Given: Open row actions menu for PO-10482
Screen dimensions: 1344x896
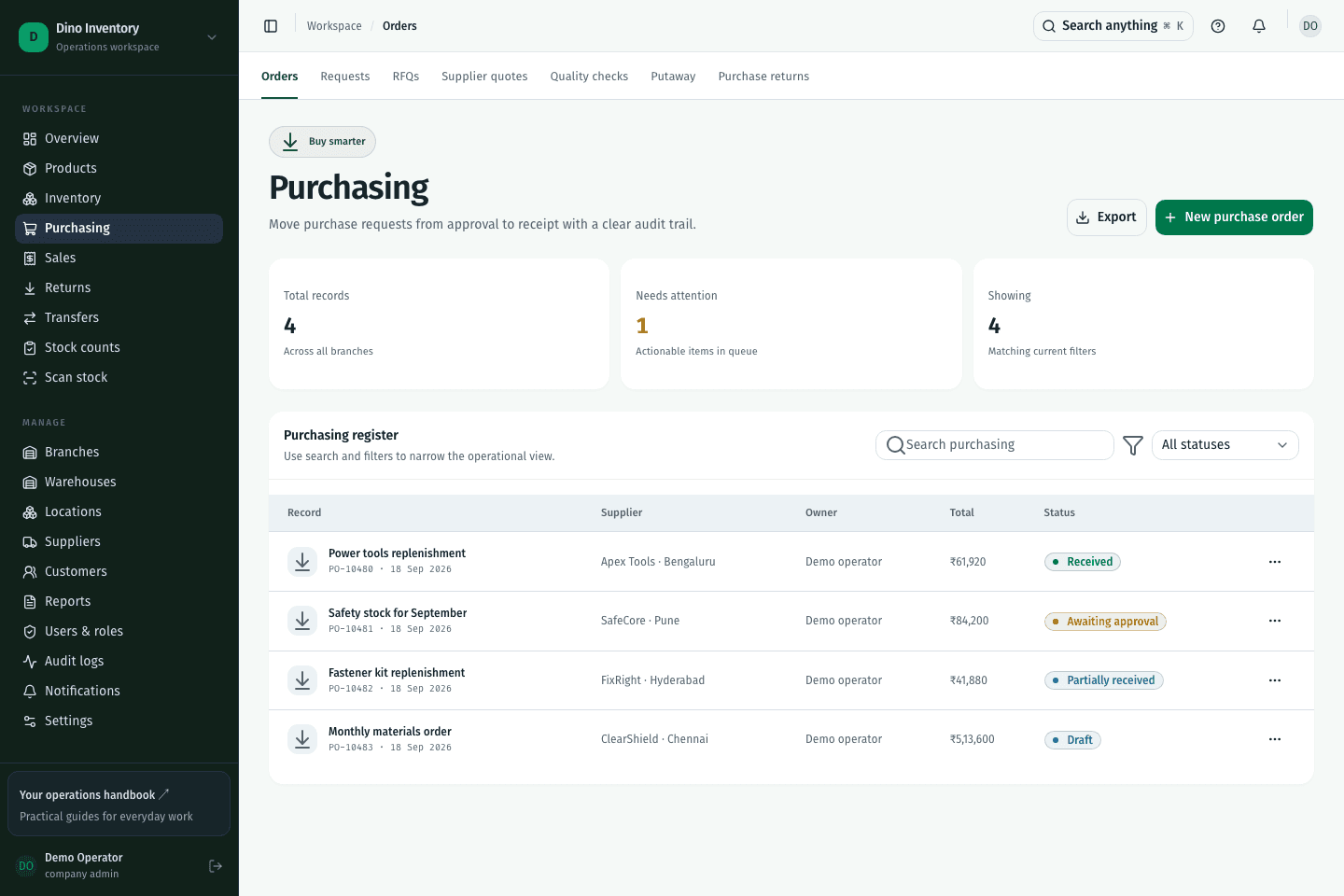Looking at the screenshot, I should pyautogui.click(x=1275, y=680).
